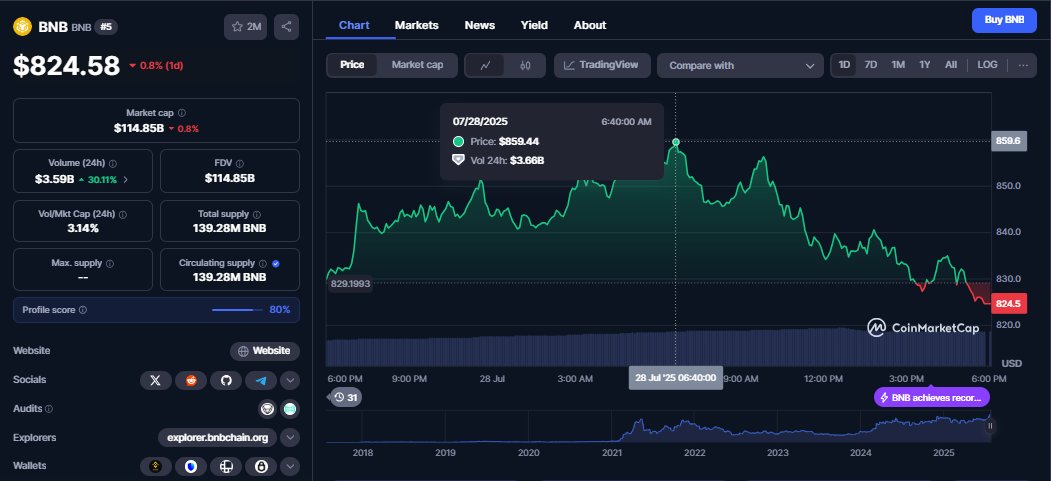Image resolution: width=1051 pixels, height=481 pixels.
Task: Open Max. supply info icon
Action: [109, 264]
